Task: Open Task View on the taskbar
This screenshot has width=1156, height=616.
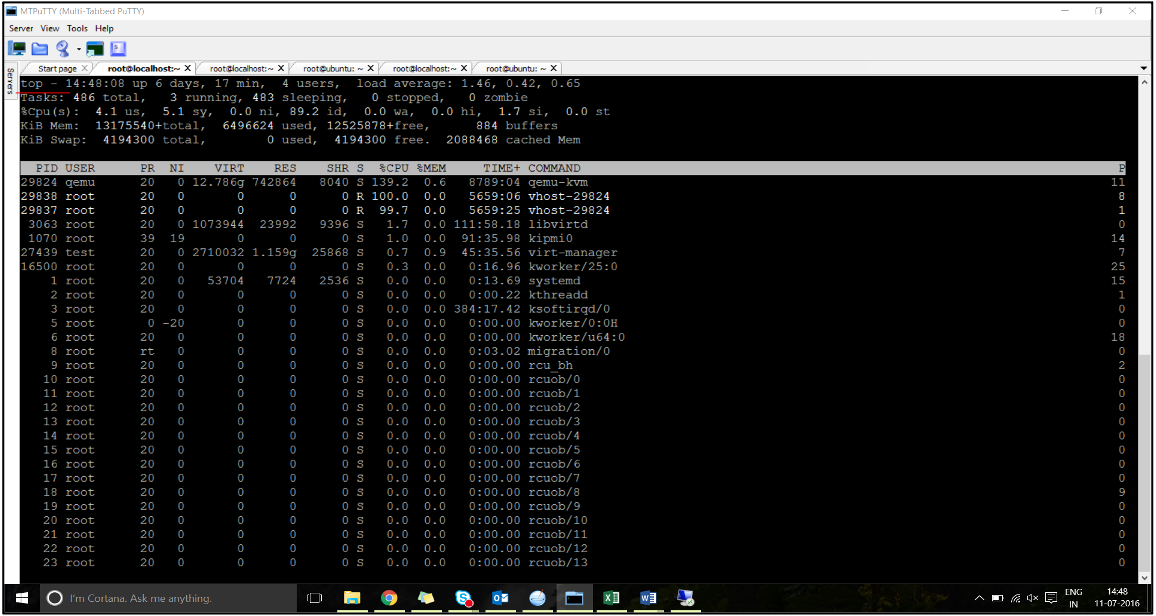Action: coord(315,598)
